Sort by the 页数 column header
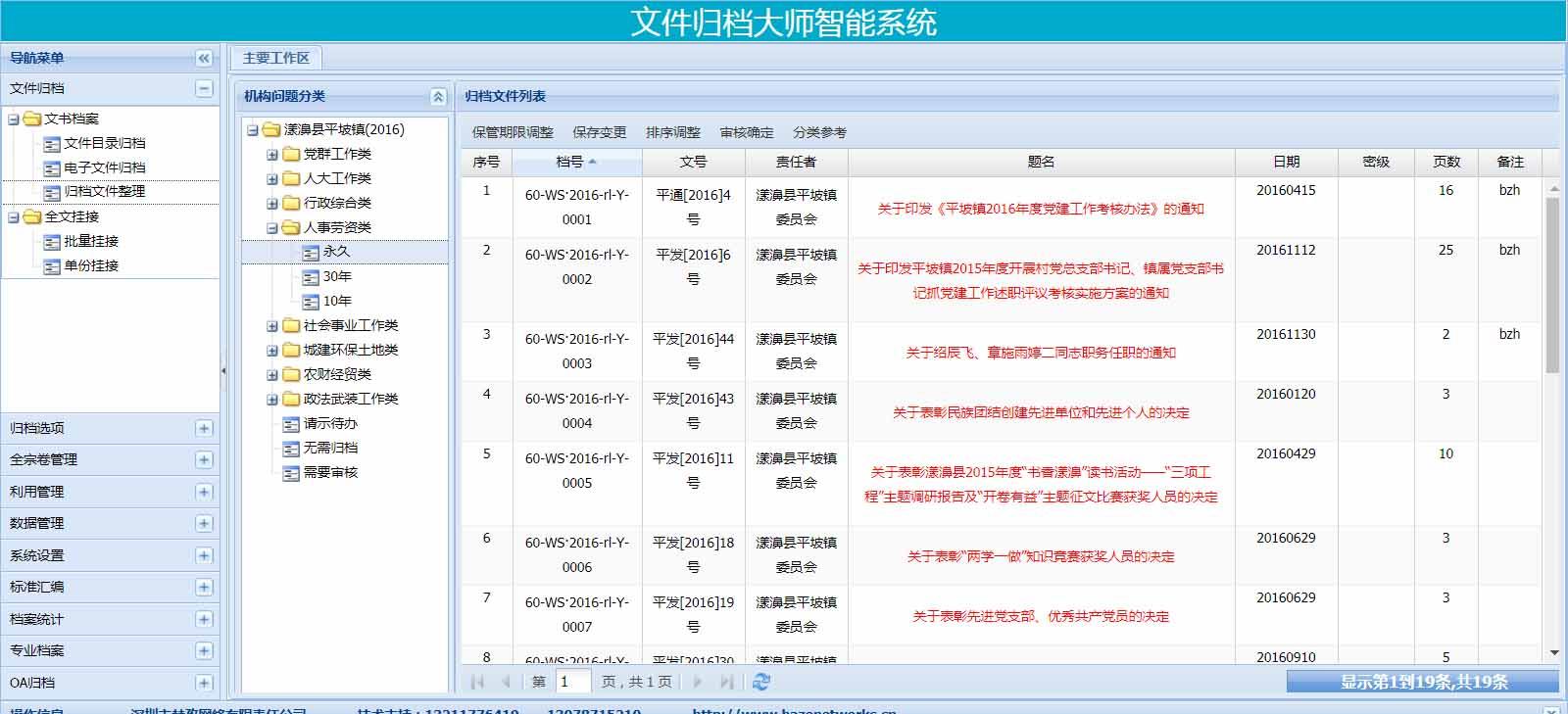This screenshot has width=1568, height=714. pyautogui.click(x=1446, y=162)
